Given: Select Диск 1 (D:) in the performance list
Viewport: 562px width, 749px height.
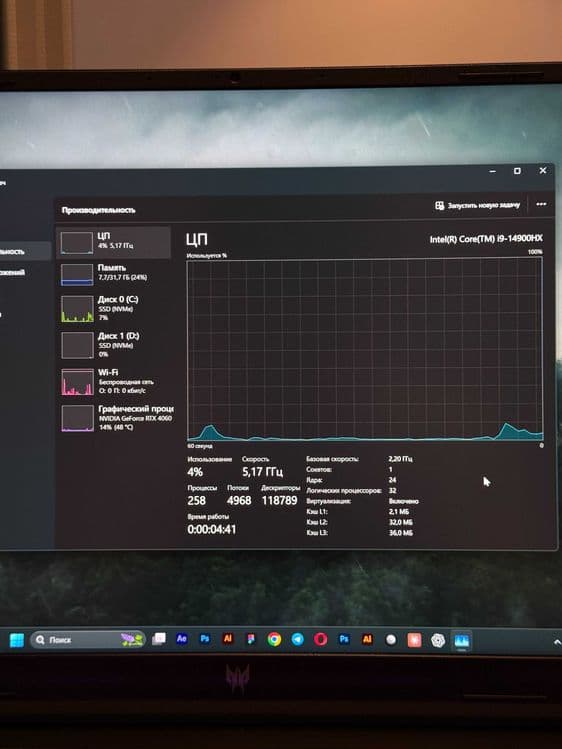Looking at the screenshot, I should click(x=114, y=345).
